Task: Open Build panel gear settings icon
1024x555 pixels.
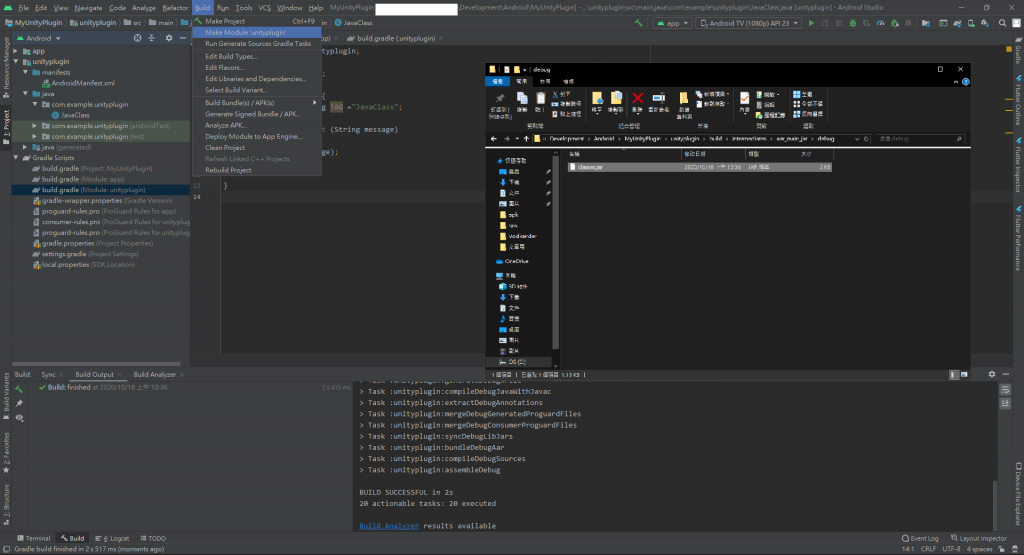Action: (x=991, y=374)
